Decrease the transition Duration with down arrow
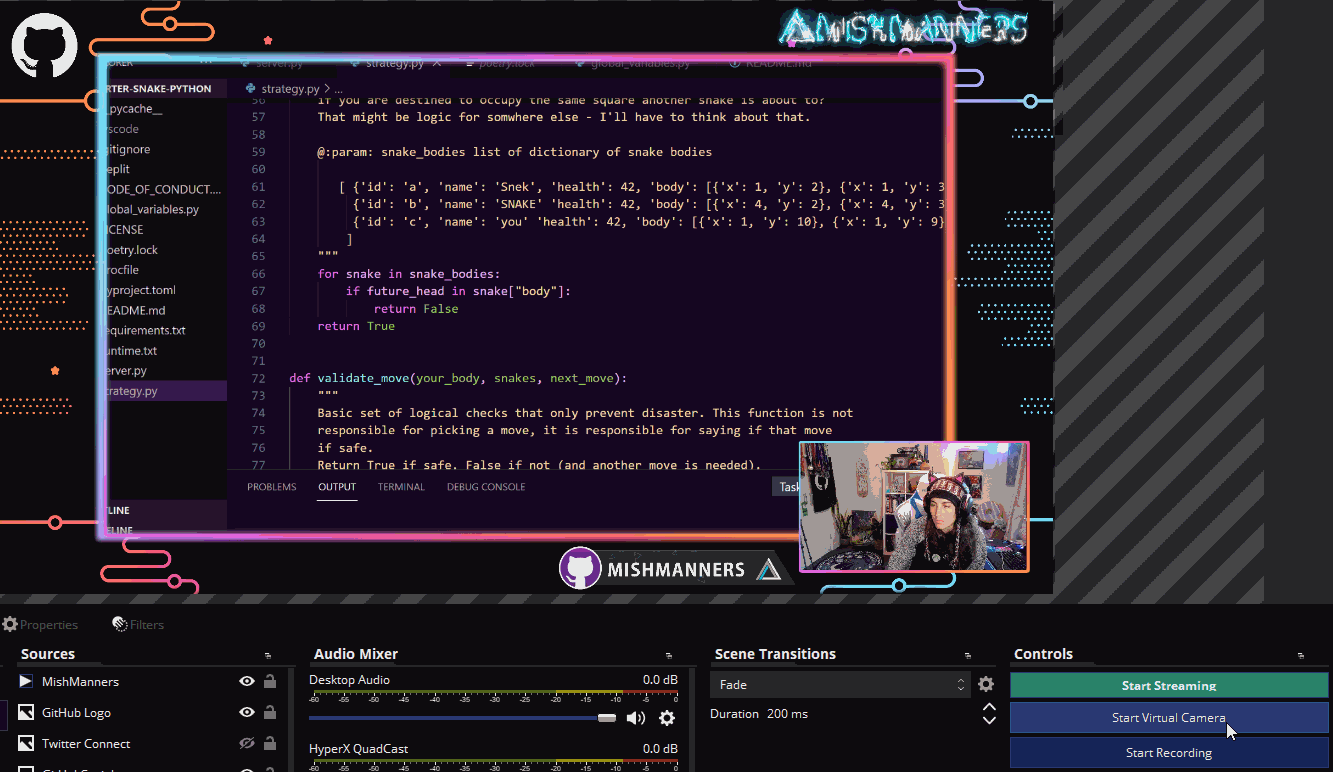This screenshot has width=1333, height=772. (x=989, y=720)
